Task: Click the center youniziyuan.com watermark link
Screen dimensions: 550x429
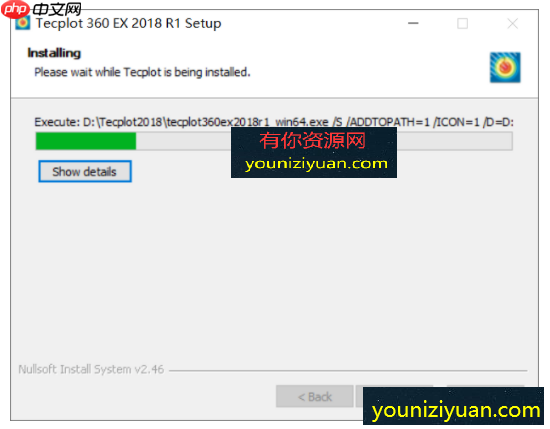Action: coord(316,164)
